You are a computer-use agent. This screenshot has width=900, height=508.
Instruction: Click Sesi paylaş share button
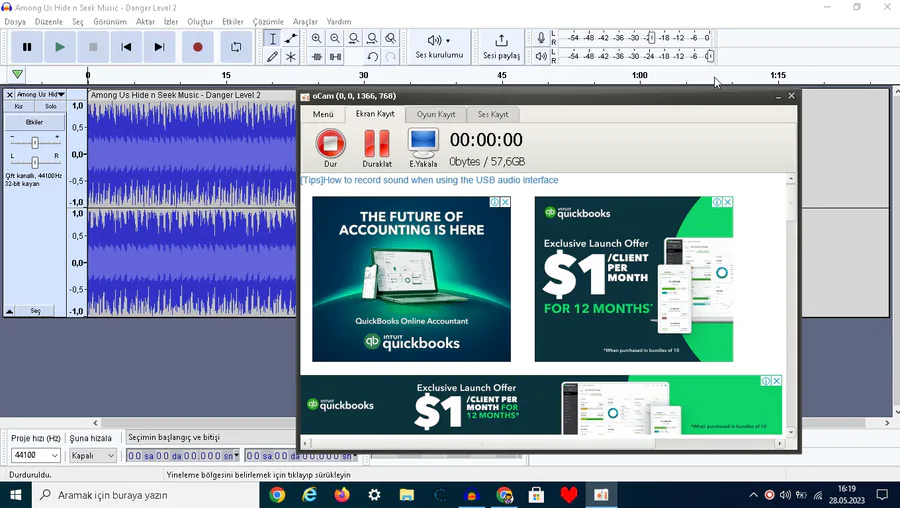[x=501, y=47]
